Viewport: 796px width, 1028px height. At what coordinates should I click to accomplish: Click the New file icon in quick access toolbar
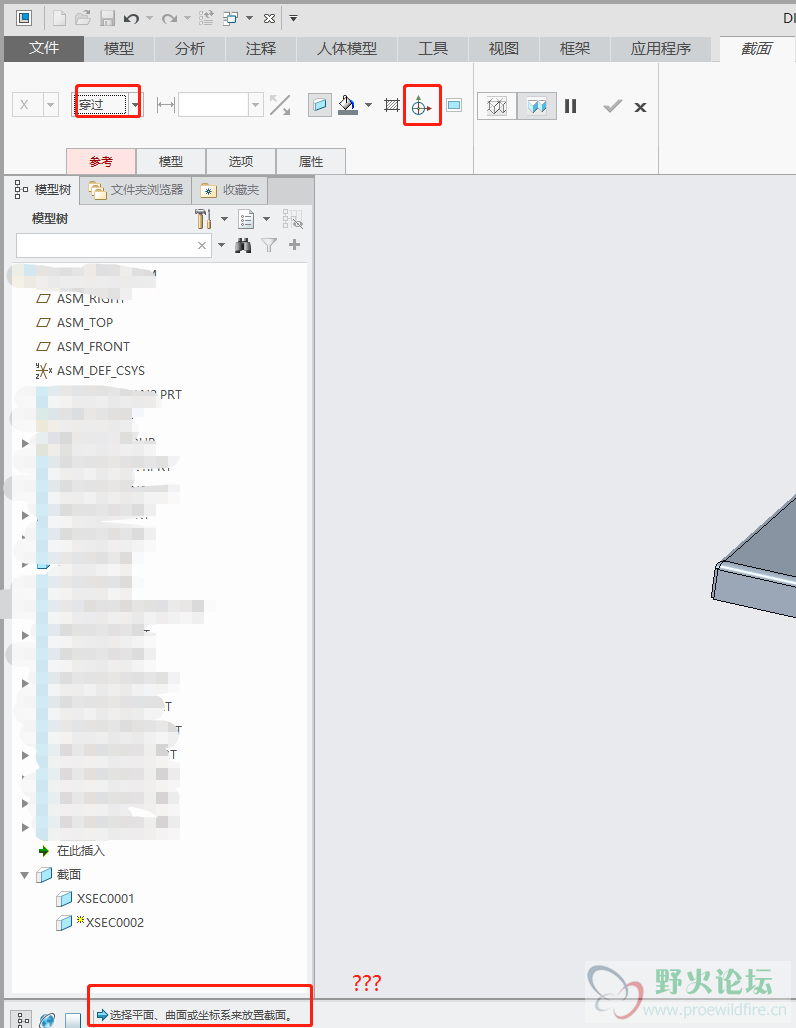[60, 18]
